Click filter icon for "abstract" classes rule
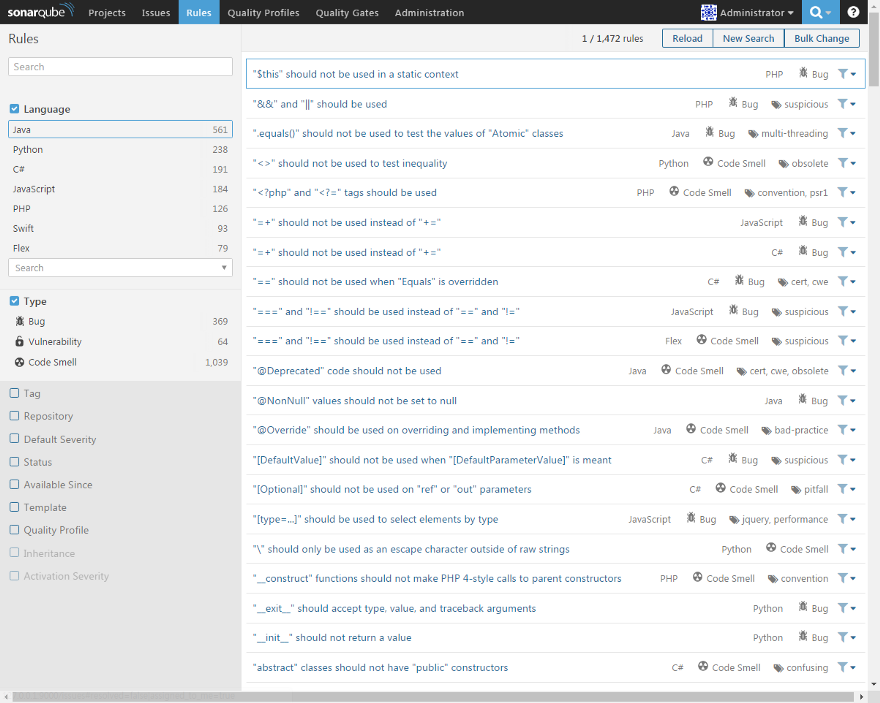Image resolution: width=880 pixels, height=703 pixels. (842, 667)
